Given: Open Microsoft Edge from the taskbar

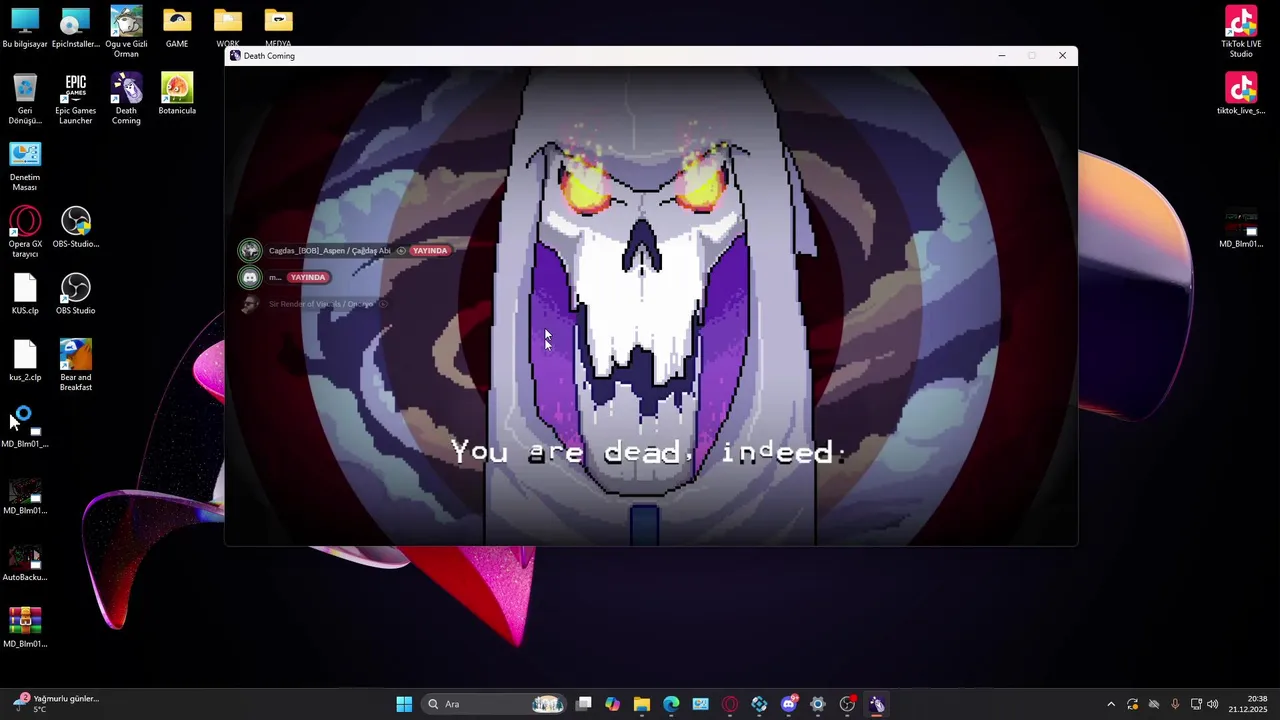Looking at the screenshot, I should click(x=671, y=704).
